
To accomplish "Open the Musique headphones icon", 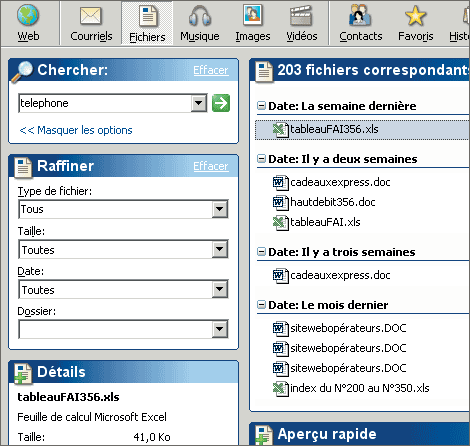I will point(200,16).
